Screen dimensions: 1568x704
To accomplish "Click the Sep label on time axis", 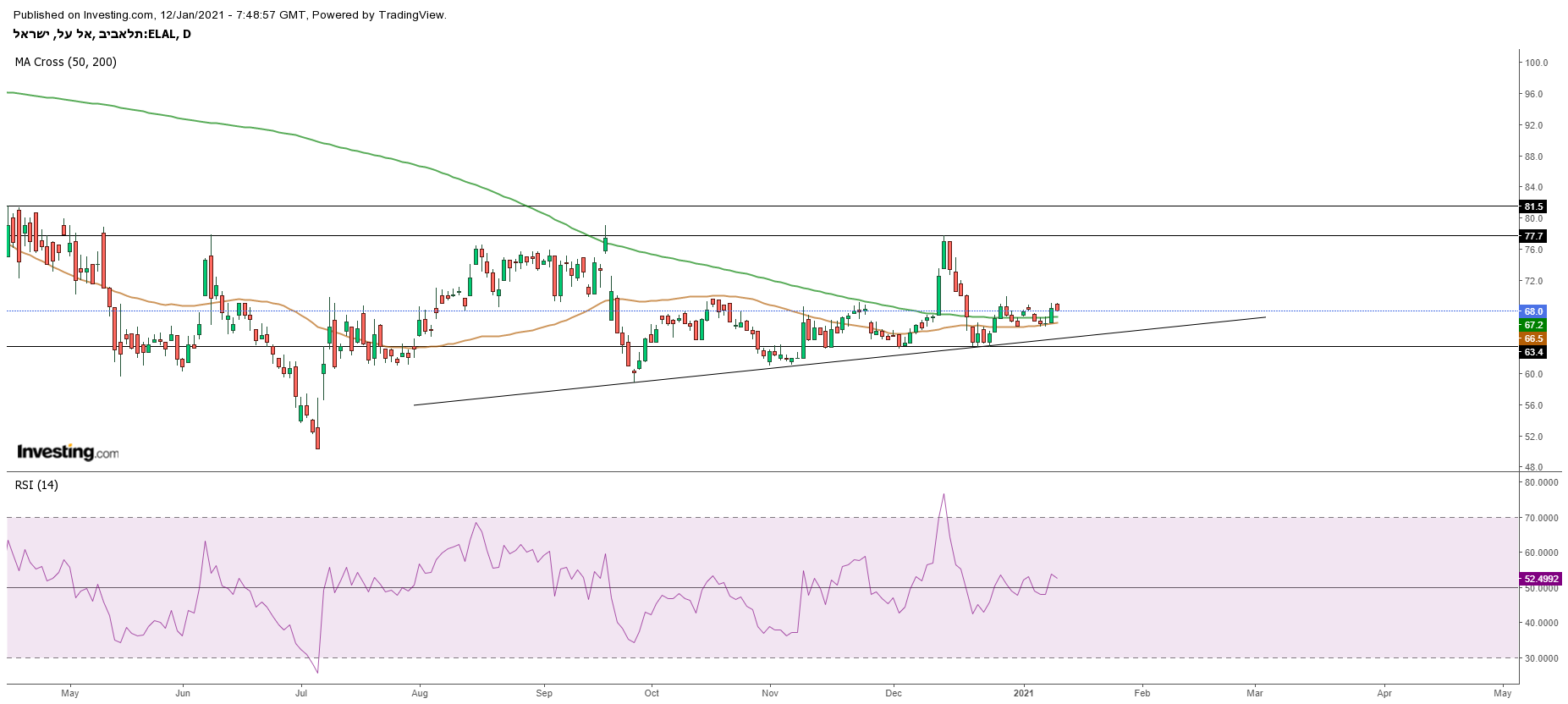I will [544, 693].
